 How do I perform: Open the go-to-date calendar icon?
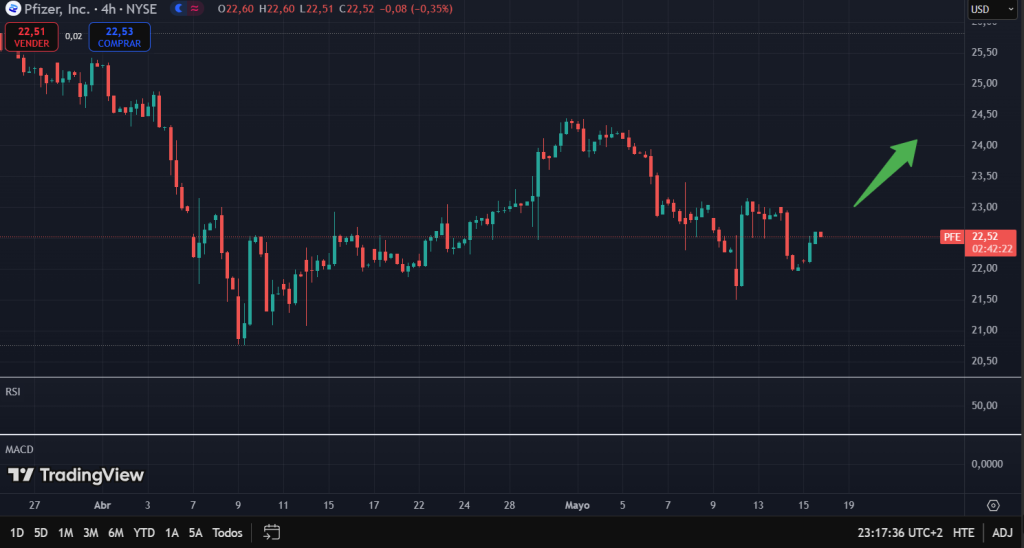(272, 532)
